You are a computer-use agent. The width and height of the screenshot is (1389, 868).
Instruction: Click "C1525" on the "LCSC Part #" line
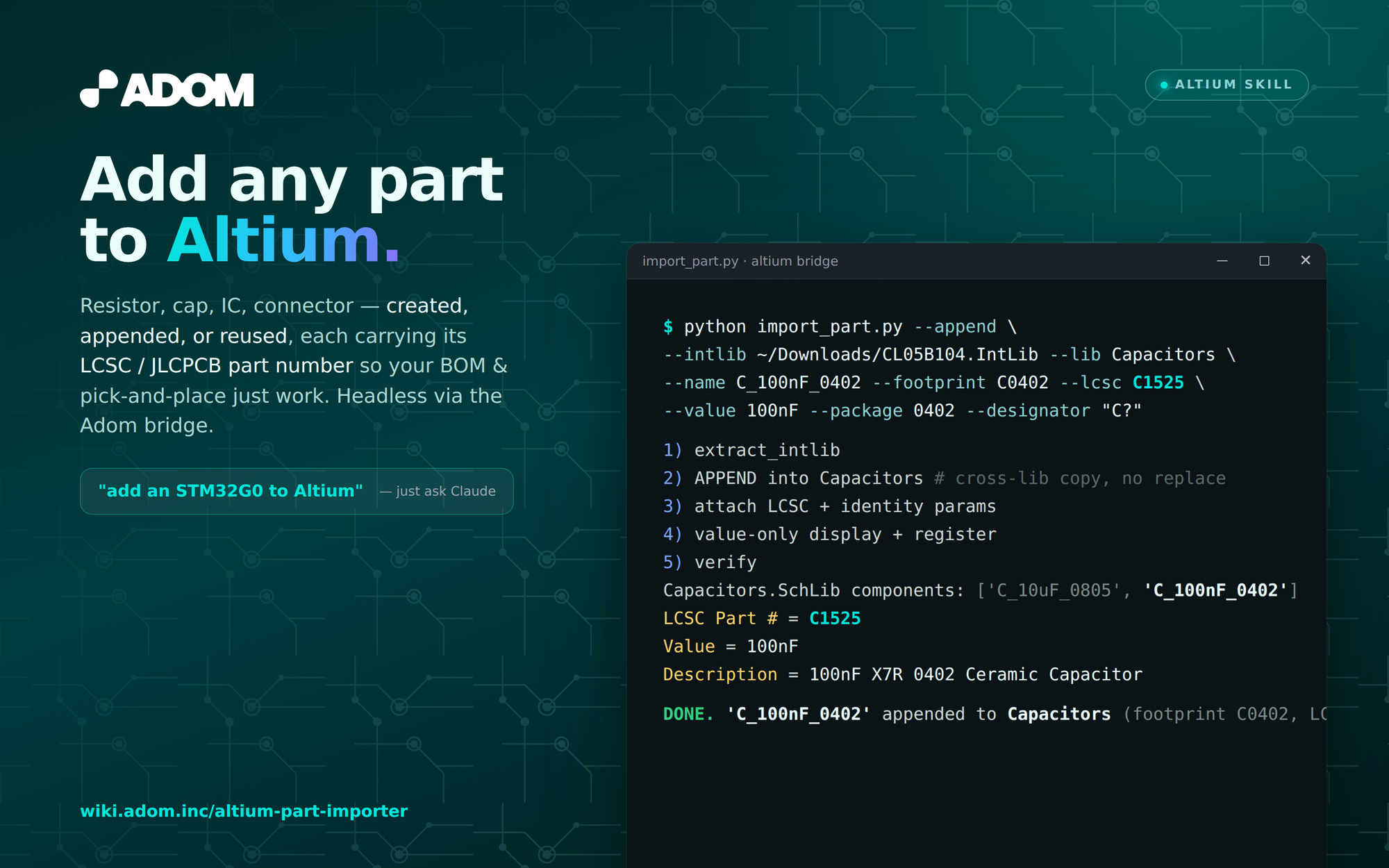pos(835,619)
